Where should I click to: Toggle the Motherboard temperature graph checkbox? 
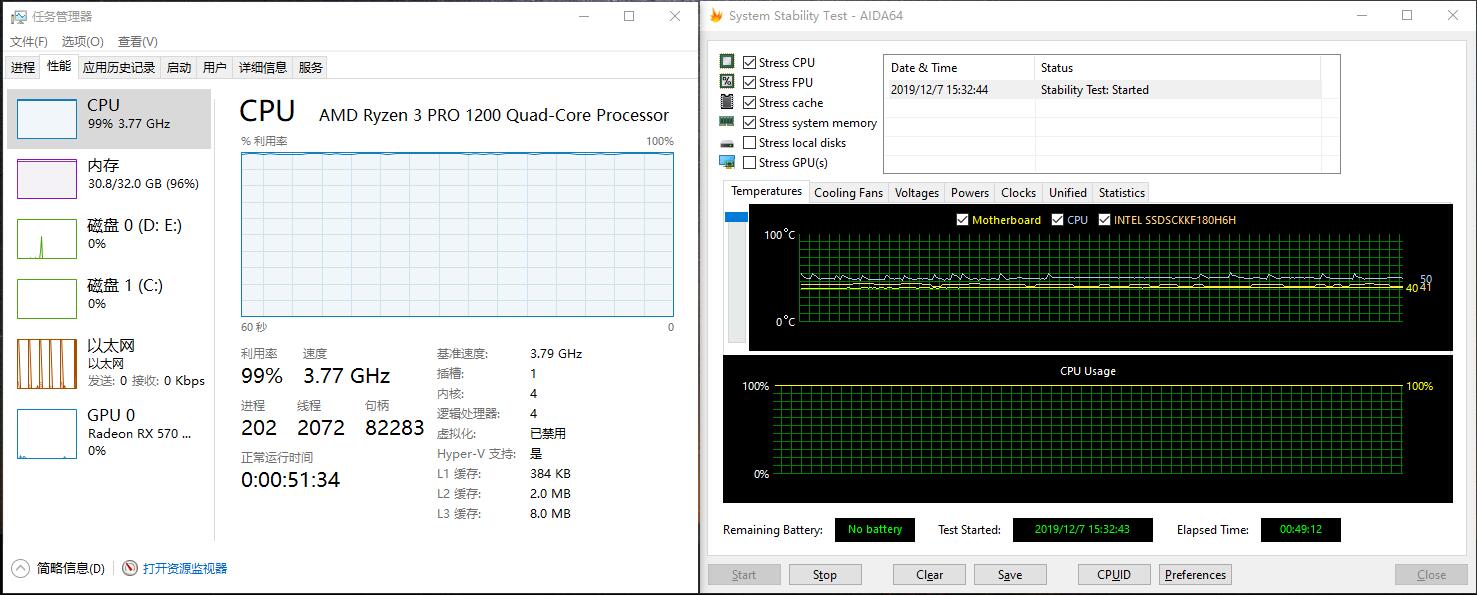pyautogui.click(x=962, y=220)
